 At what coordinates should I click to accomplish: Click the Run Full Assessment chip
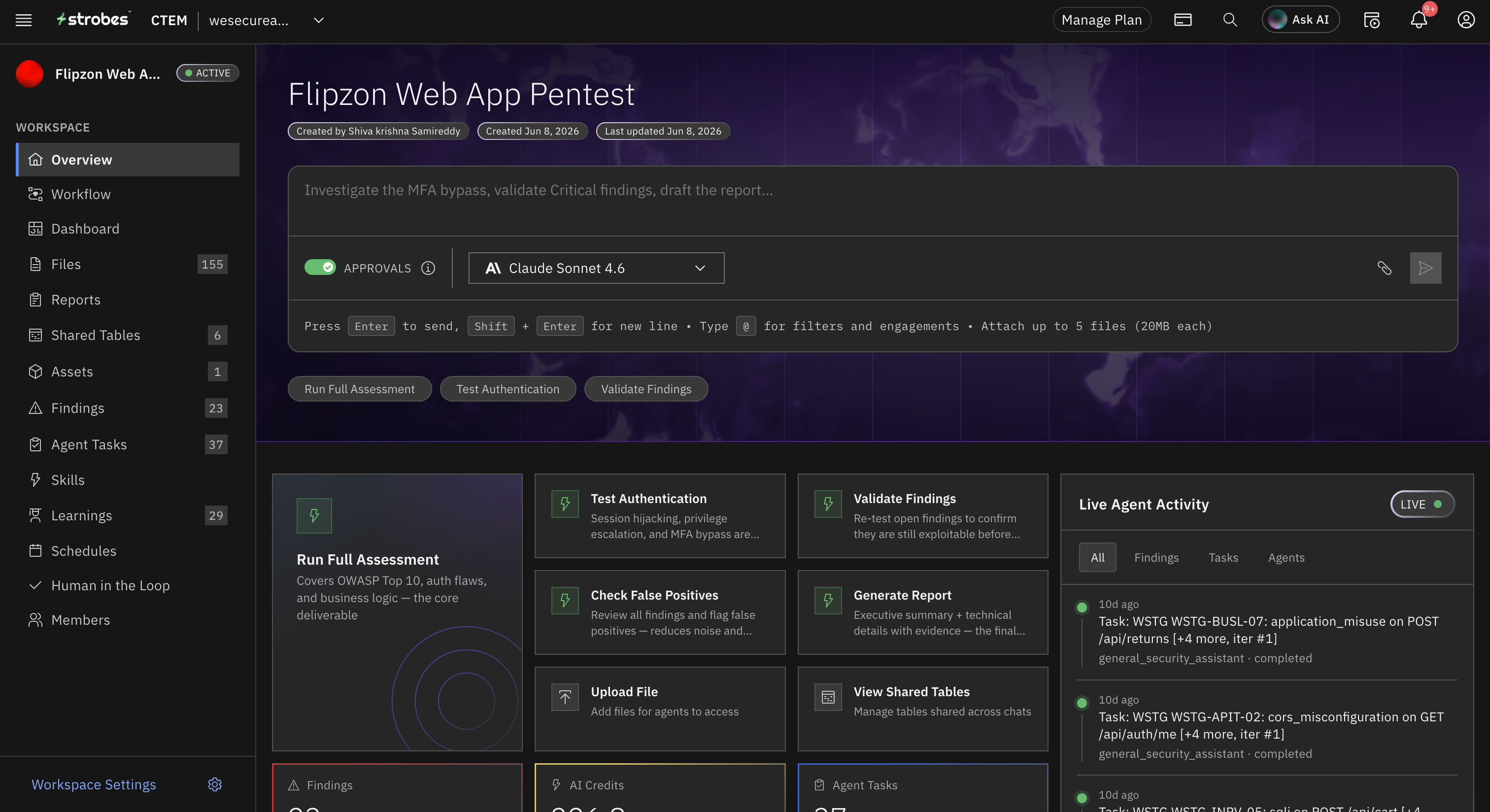[x=359, y=389]
